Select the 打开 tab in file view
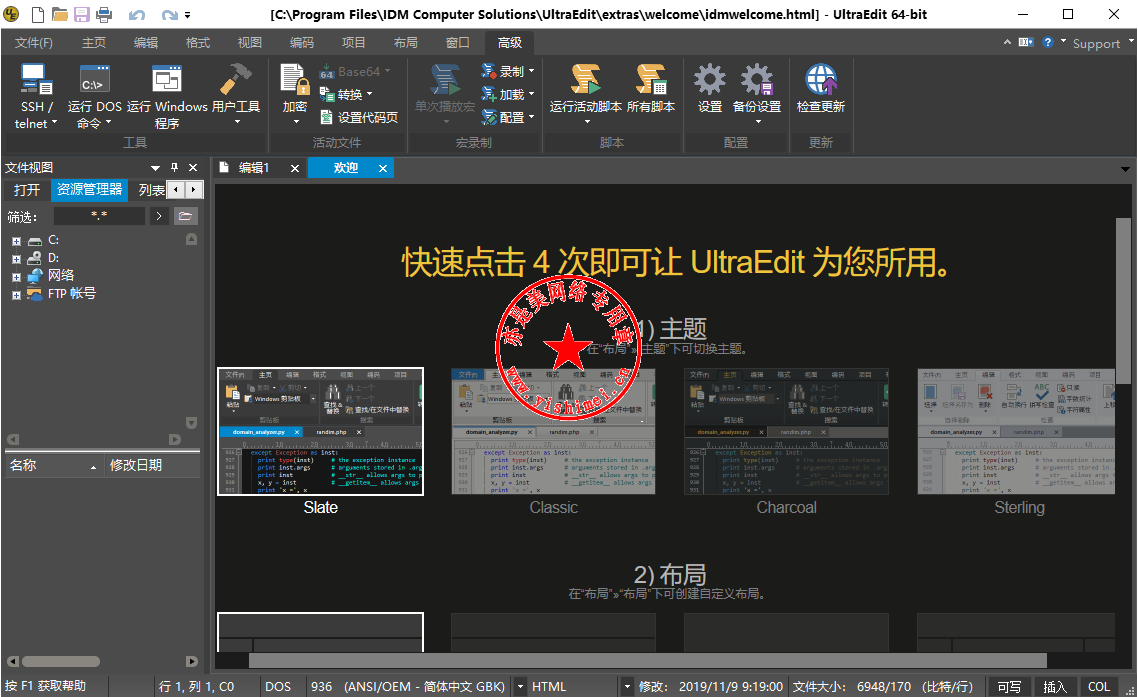The height and width of the screenshot is (697, 1138). [27, 190]
